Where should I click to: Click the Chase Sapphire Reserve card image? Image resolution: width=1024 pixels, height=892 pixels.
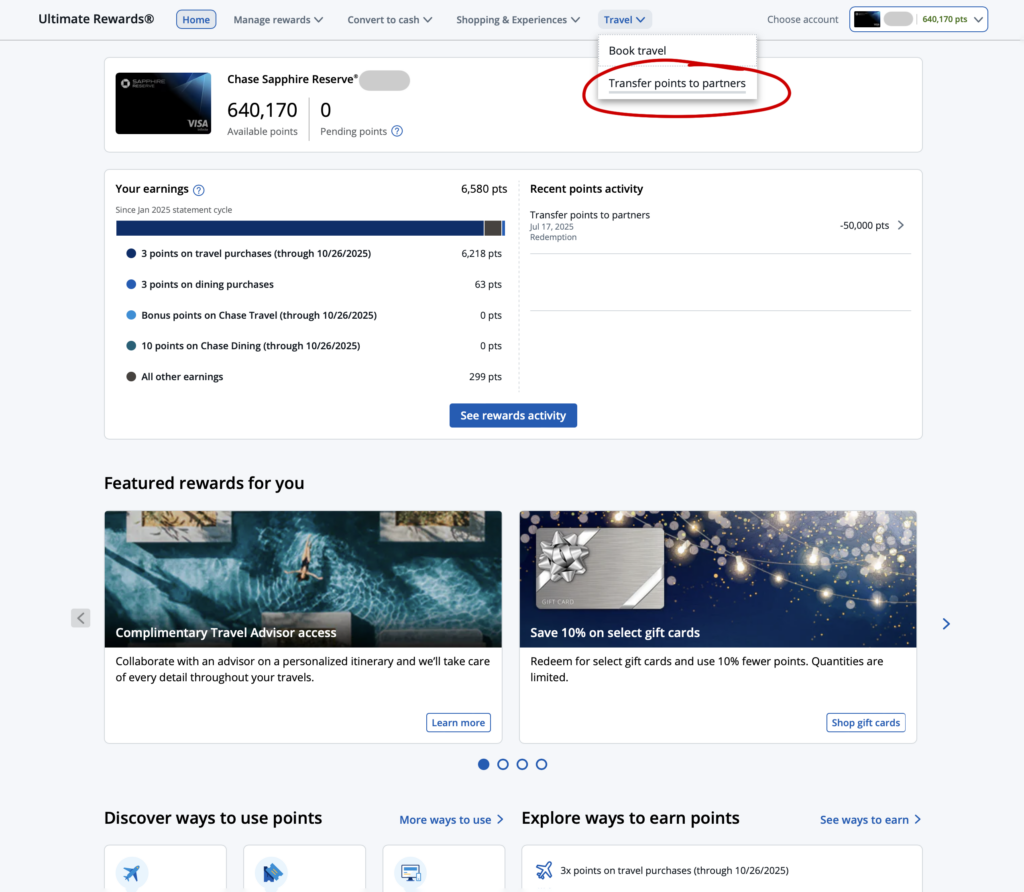click(x=163, y=103)
